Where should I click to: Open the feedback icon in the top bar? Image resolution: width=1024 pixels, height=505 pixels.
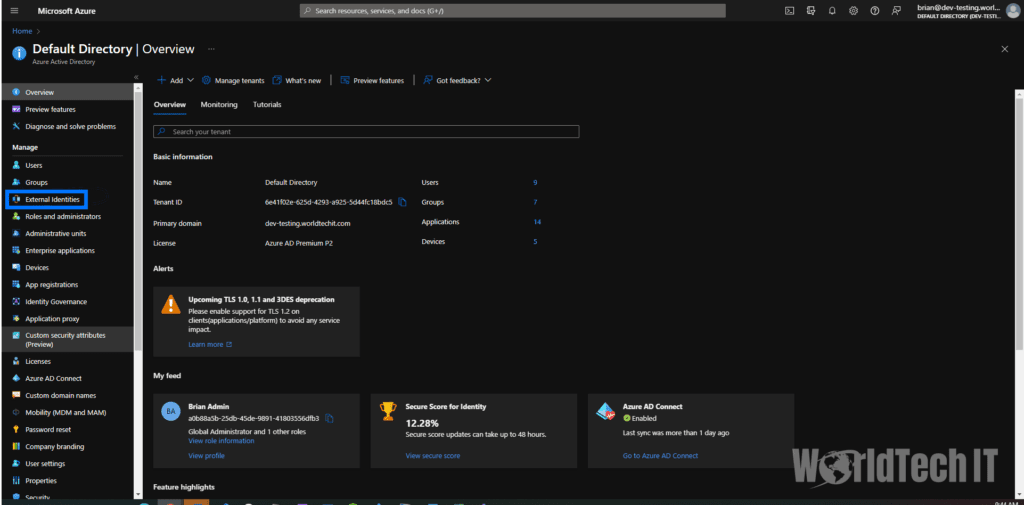point(896,11)
